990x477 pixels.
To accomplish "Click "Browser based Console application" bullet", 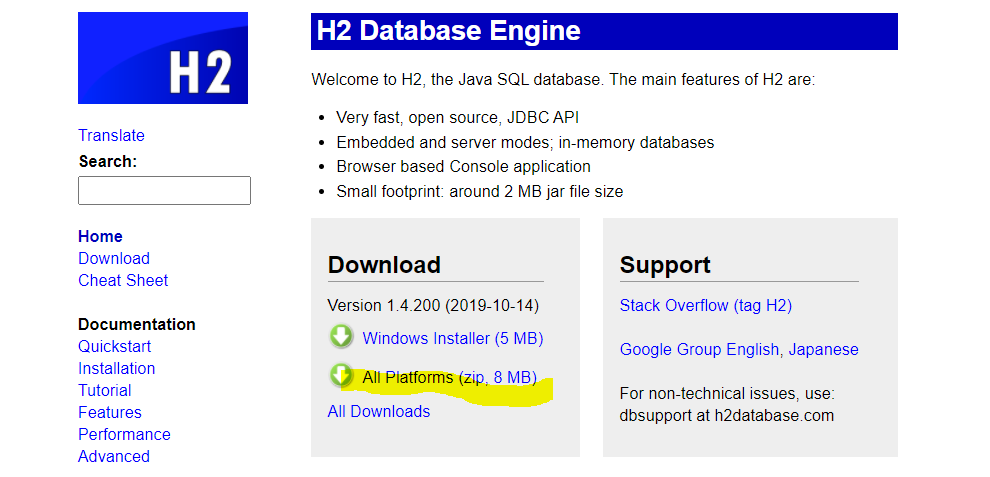I will 463,167.
